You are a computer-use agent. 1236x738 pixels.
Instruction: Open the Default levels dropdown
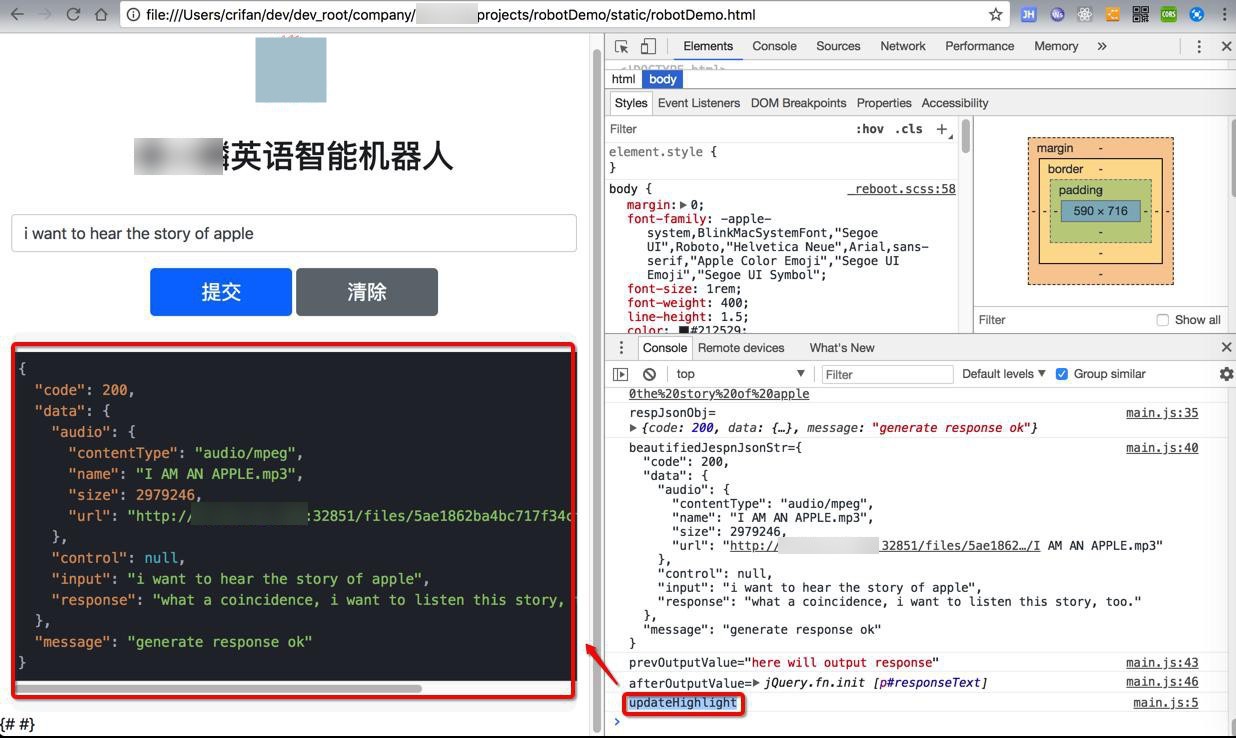click(1003, 374)
